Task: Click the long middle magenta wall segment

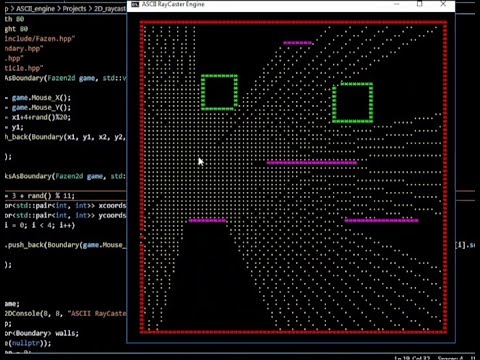Action: pos(312,163)
